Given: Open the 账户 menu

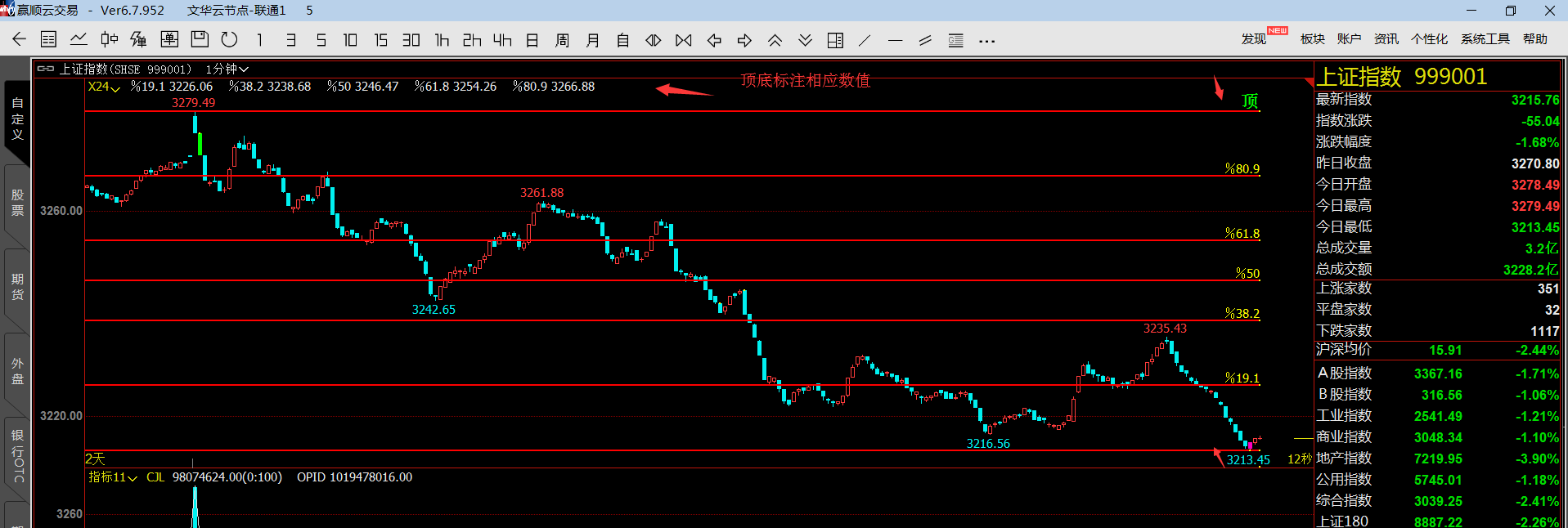Looking at the screenshot, I should point(1349,39).
